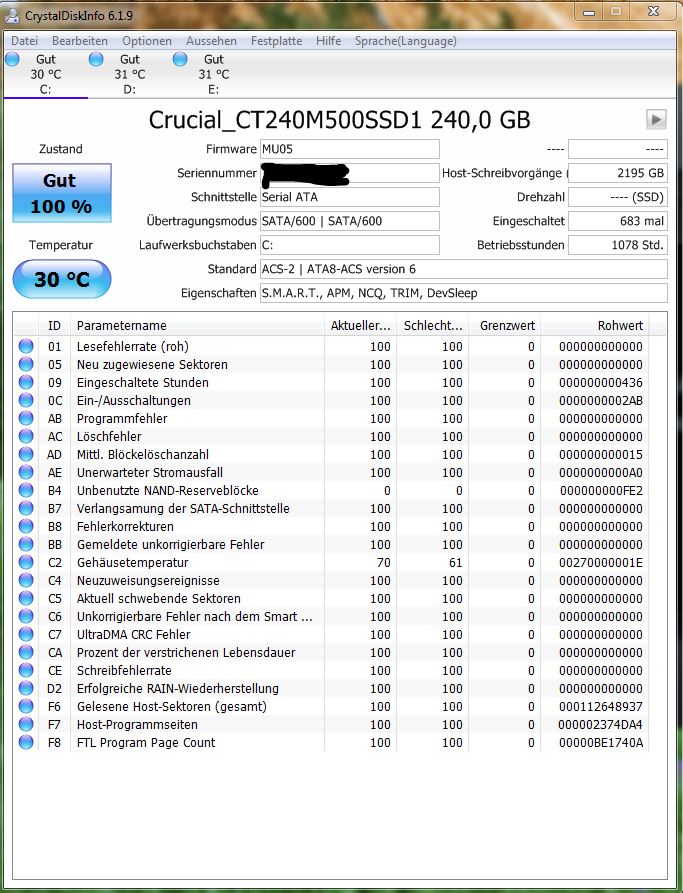The height and width of the screenshot is (893, 683).
Task: Open the Hilfe menu
Action: pyautogui.click(x=329, y=41)
